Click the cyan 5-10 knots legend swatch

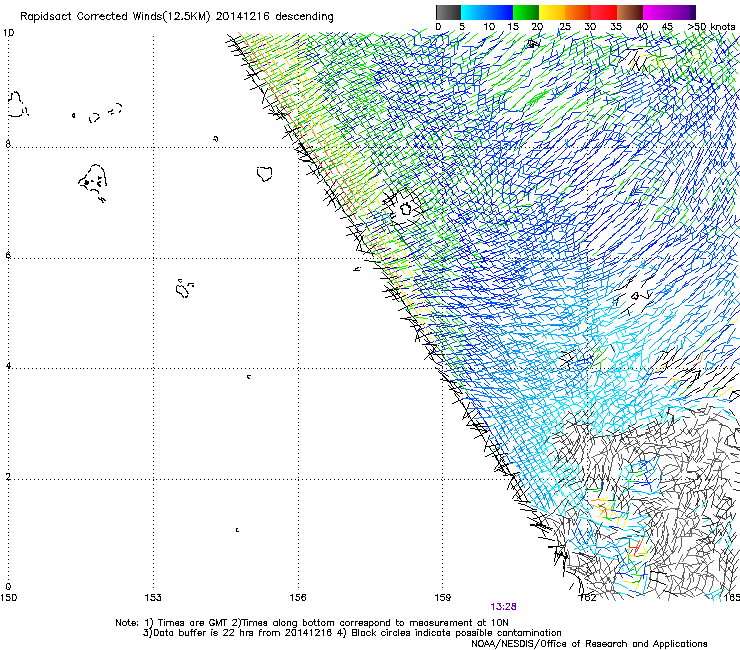[x=474, y=12]
